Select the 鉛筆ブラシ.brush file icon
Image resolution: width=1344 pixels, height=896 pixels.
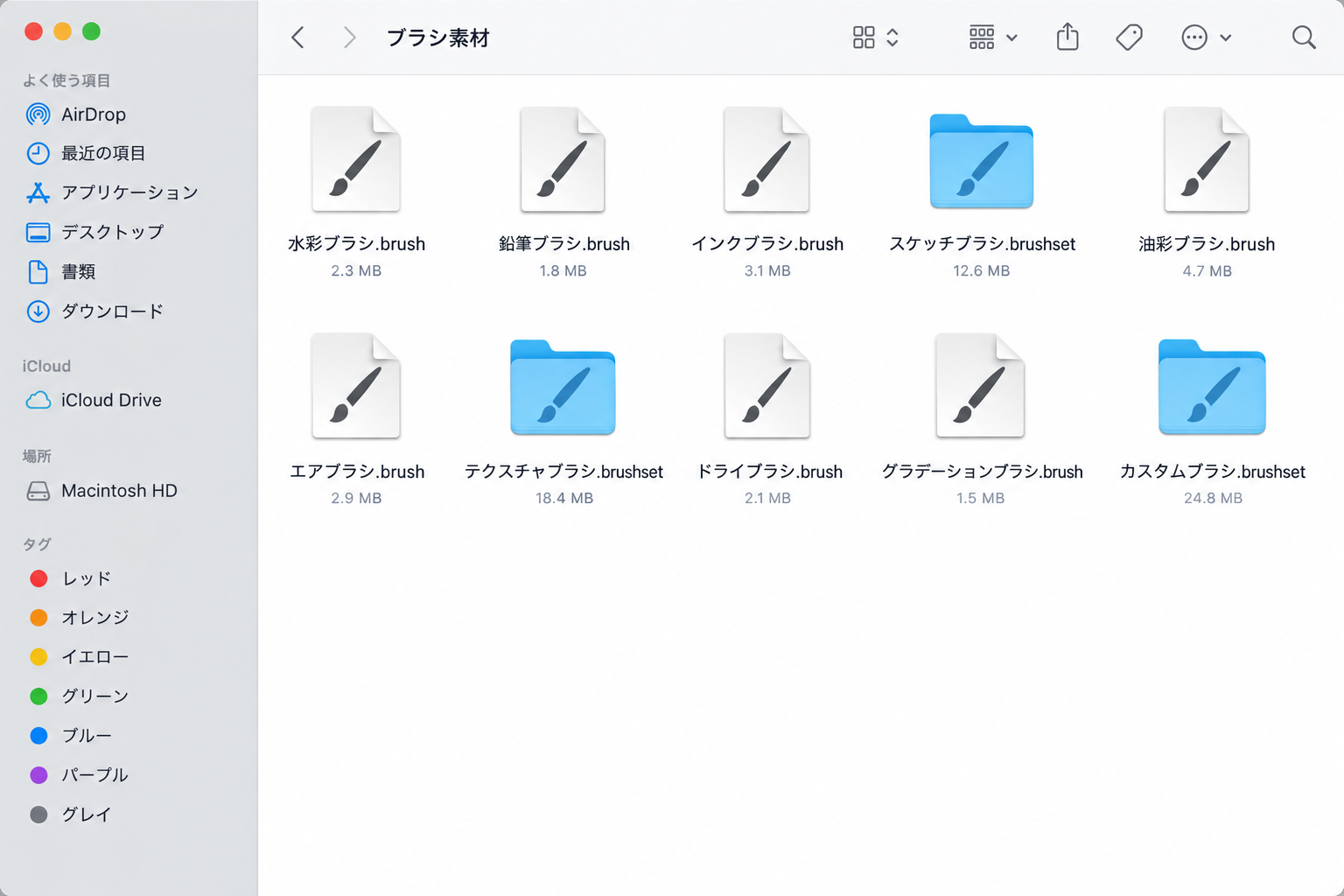[x=563, y=159]
